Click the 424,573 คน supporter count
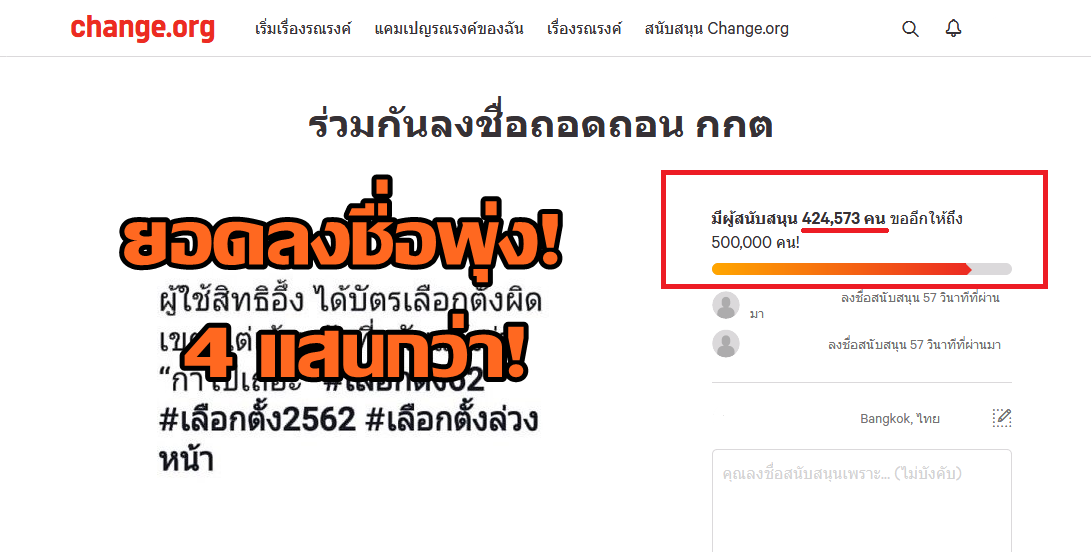Viewport: 1091px width, 552px height. pyautogui.click(x=843, y=219)
